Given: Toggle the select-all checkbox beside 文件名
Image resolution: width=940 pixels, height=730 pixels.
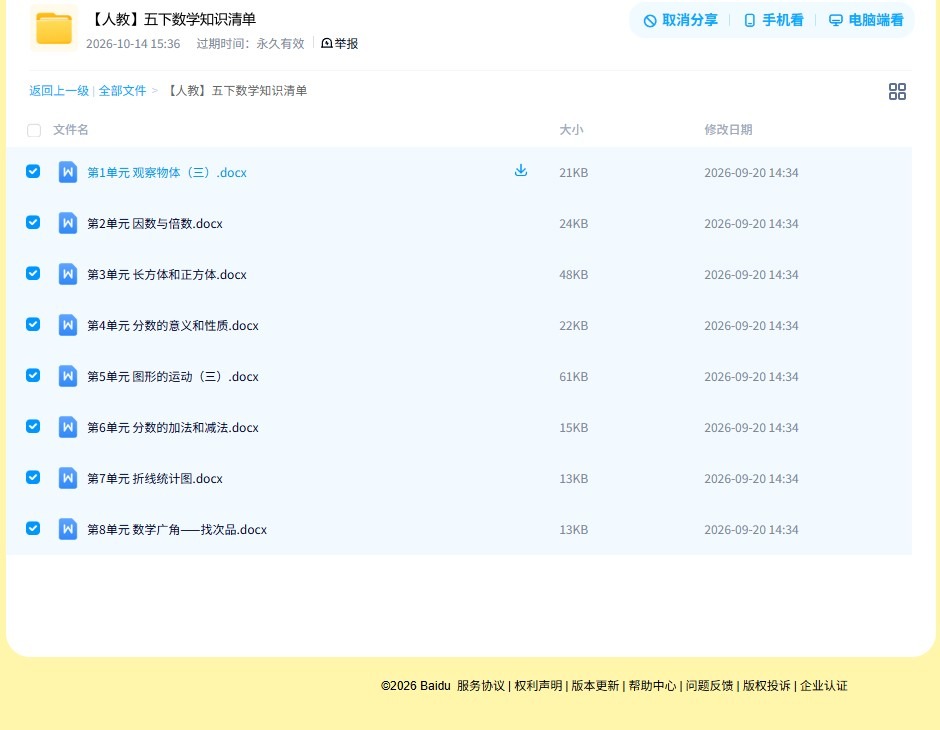Looking at the screenshot, I should [34, 130].
